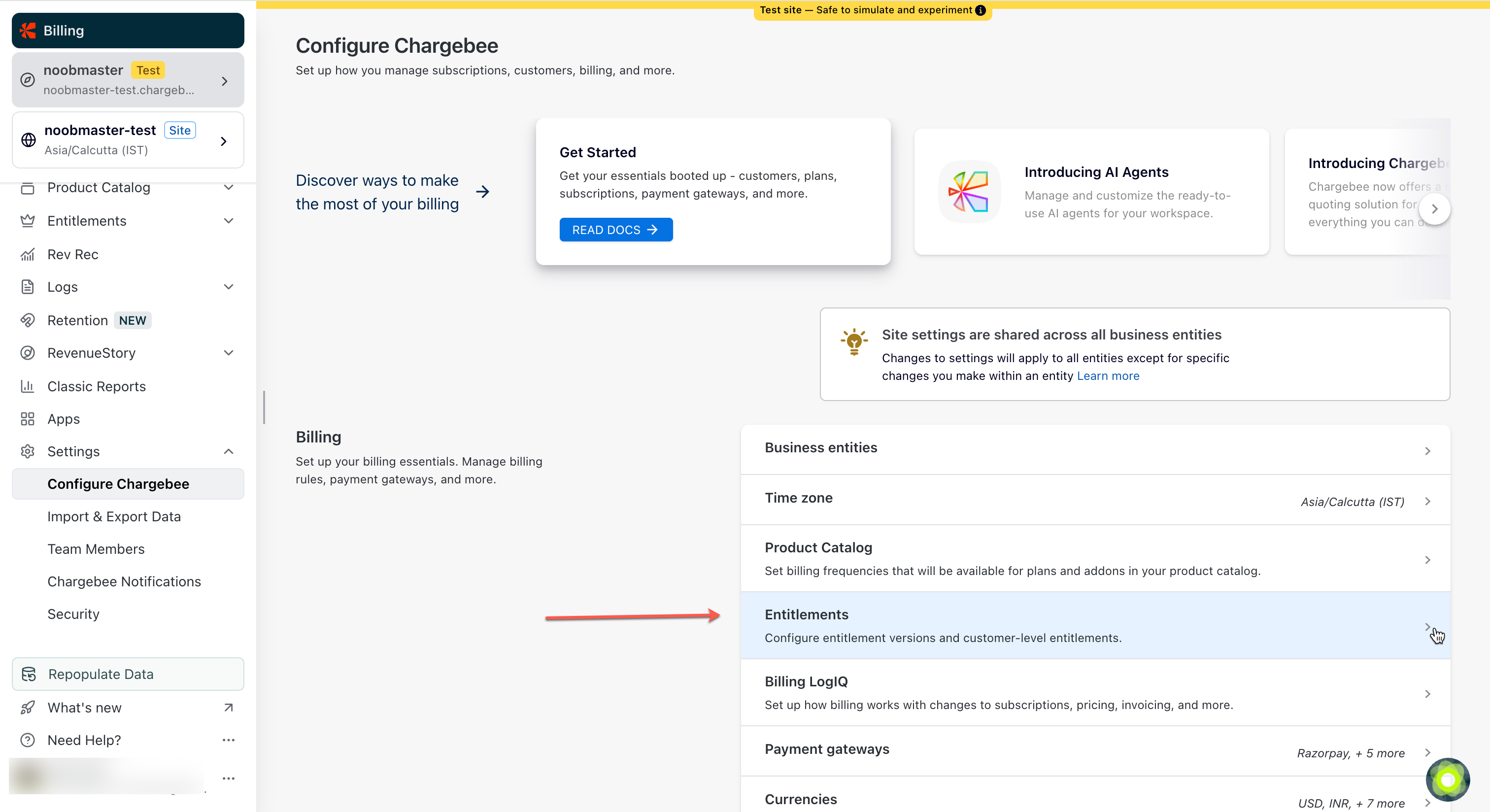Viewport: 1490px width, 812px height.
Task: Click the Classic Reports bar chart icon
Action: click(x=27, y=386)
